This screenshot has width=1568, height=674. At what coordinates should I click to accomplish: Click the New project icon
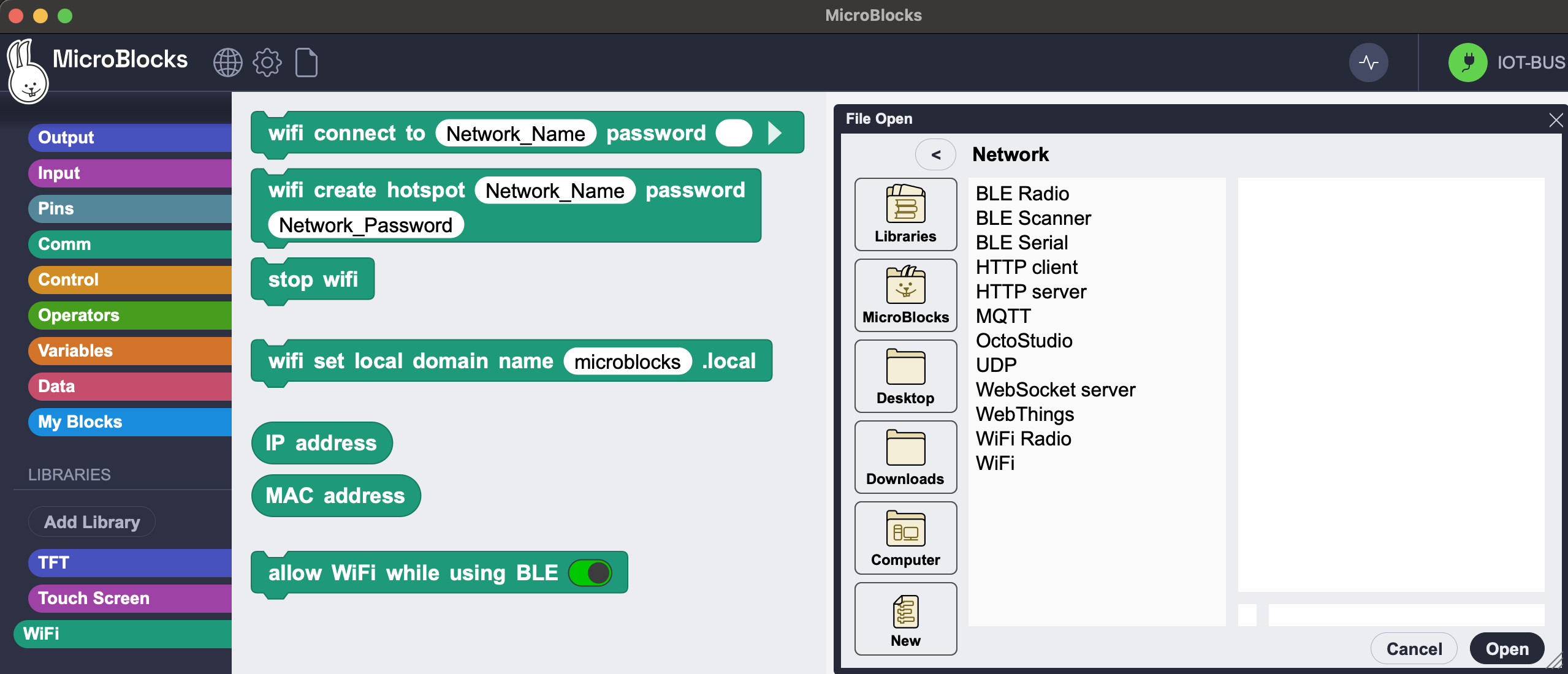[905, 619]
